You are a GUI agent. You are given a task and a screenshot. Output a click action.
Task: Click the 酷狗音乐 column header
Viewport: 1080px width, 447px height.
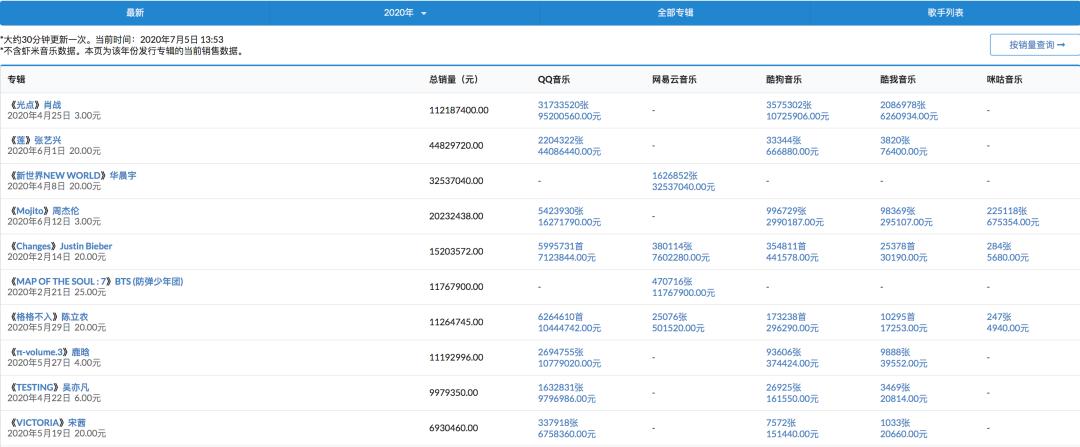pyautogui.click(x=784, y=79)
